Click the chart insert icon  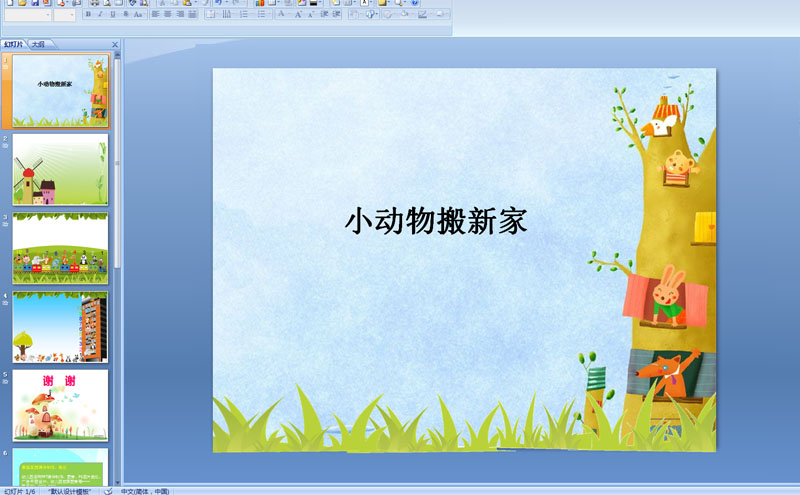[x=260, y=3]
